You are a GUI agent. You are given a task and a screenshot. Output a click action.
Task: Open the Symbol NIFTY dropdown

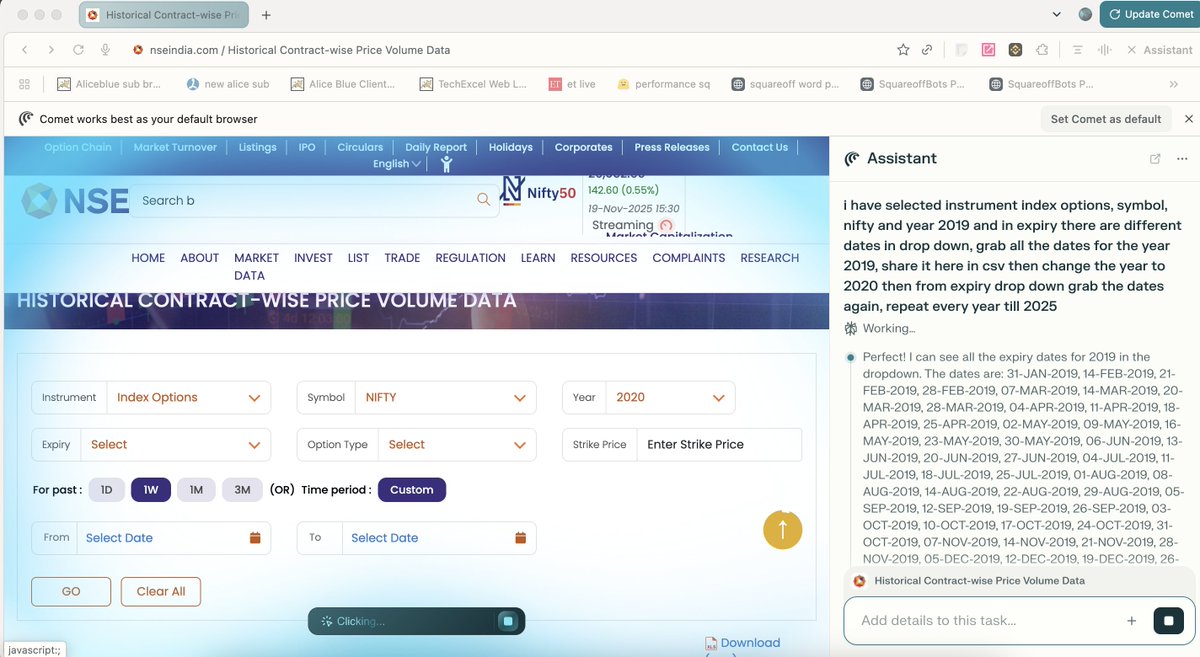[x=446, y=397]
